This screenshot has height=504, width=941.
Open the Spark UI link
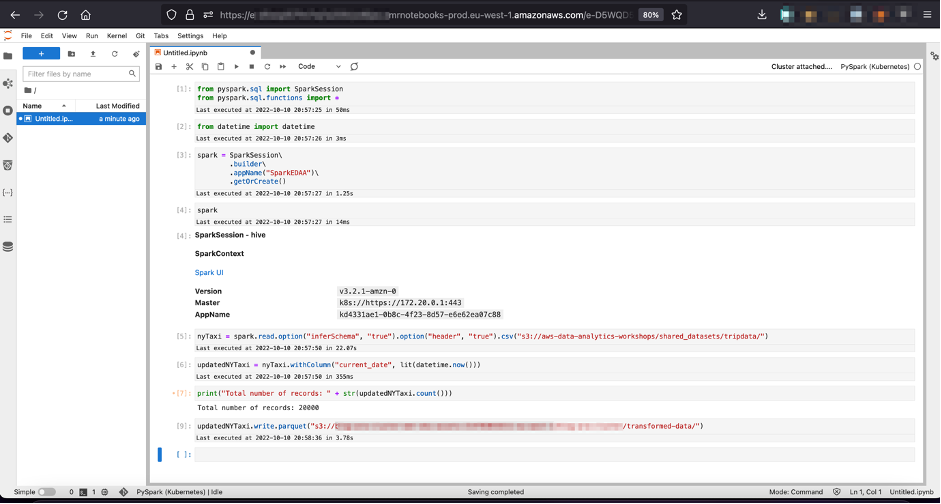click(x=209, y=272)
